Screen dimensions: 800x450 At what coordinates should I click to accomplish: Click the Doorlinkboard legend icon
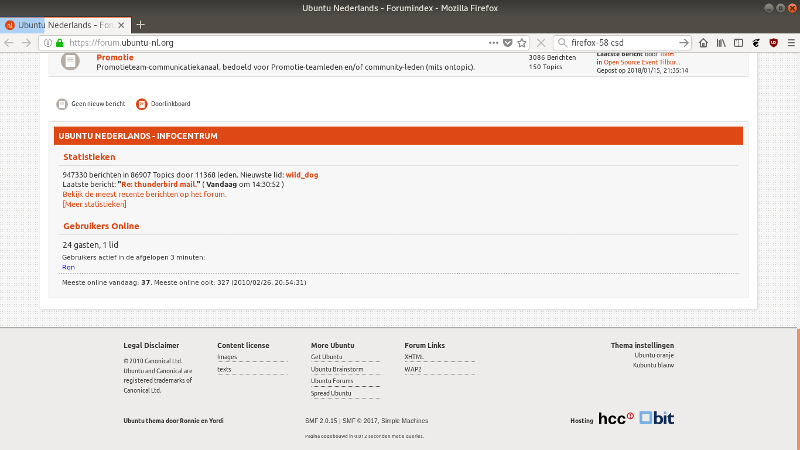click(x=141, y=104)
